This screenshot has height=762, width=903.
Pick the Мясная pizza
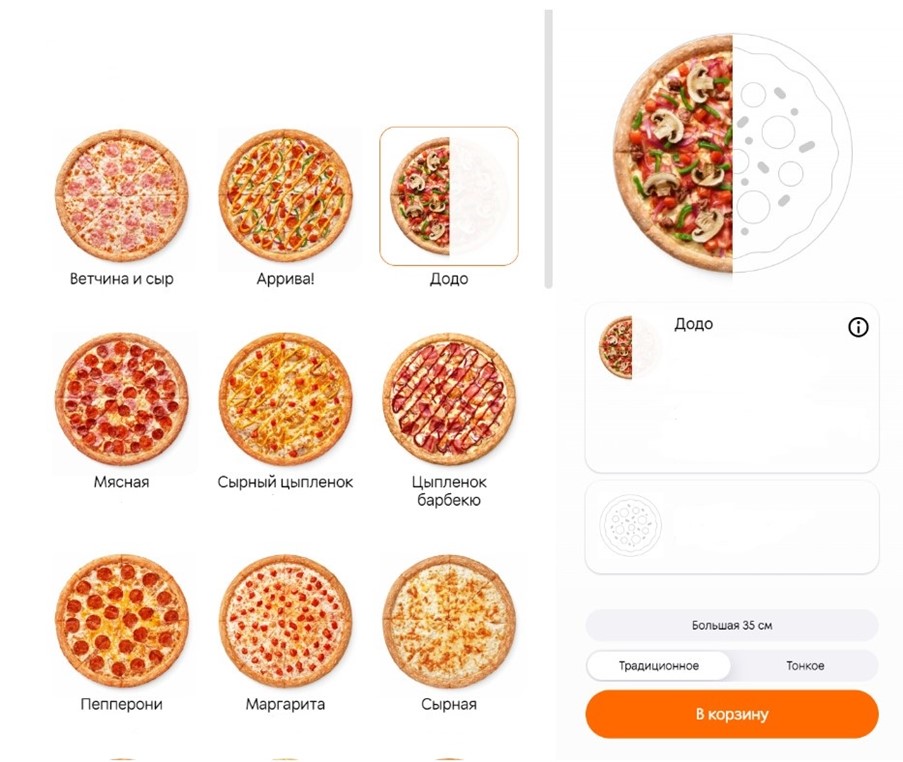tap(121, 400)
